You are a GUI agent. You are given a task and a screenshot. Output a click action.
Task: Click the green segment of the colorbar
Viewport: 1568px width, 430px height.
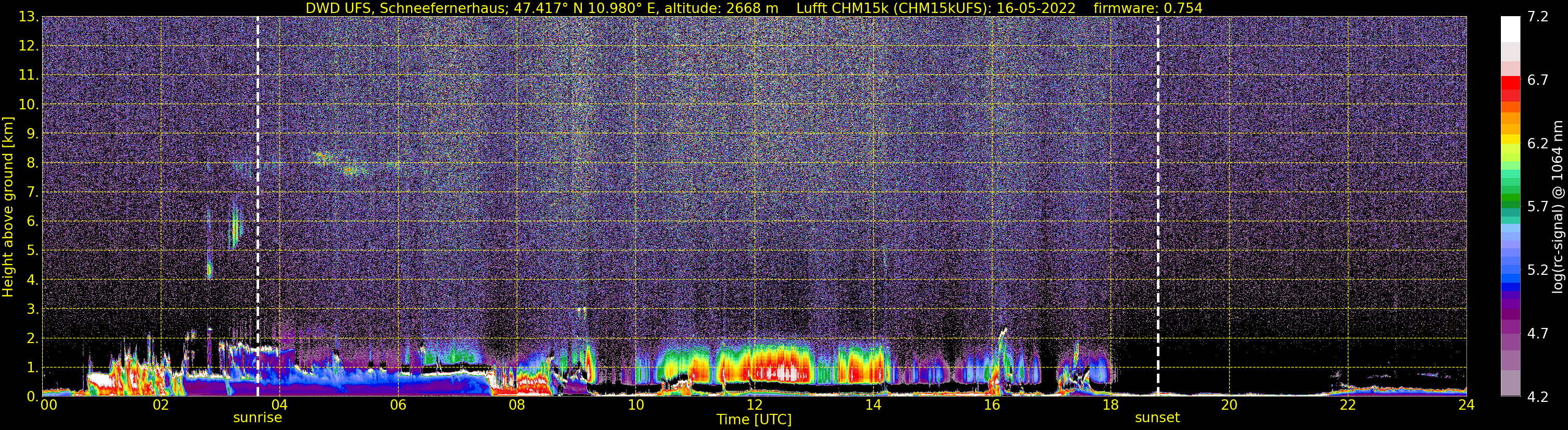pos(1510,198)
